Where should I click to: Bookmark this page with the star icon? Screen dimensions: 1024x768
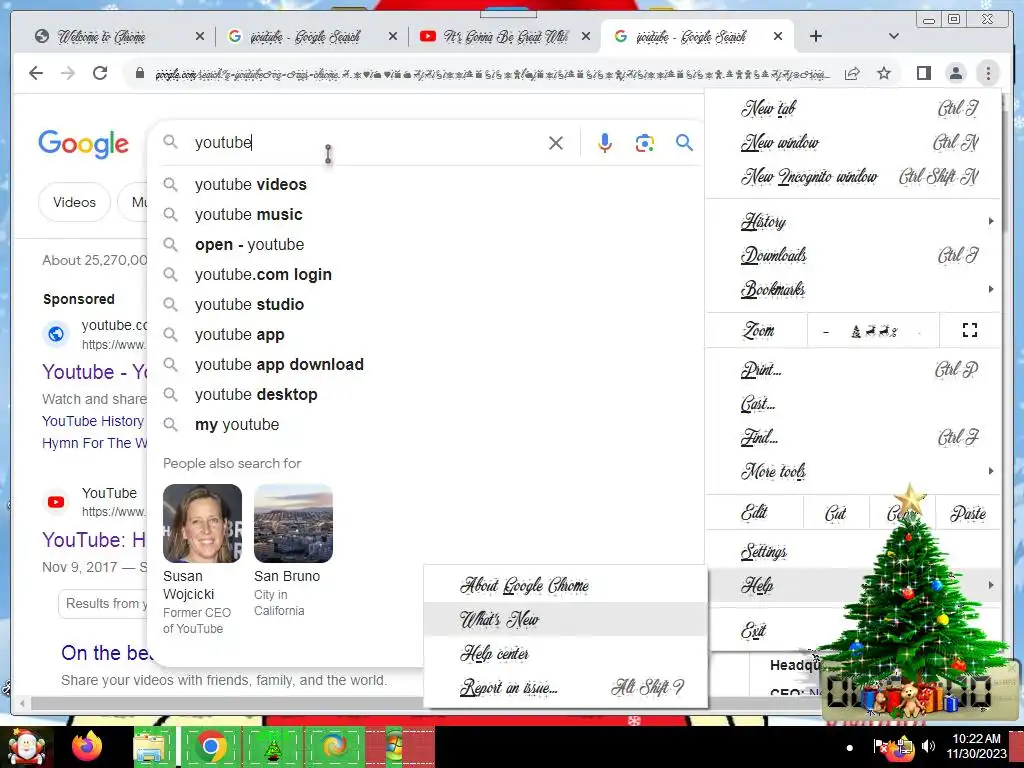click(x=884, y=73)
